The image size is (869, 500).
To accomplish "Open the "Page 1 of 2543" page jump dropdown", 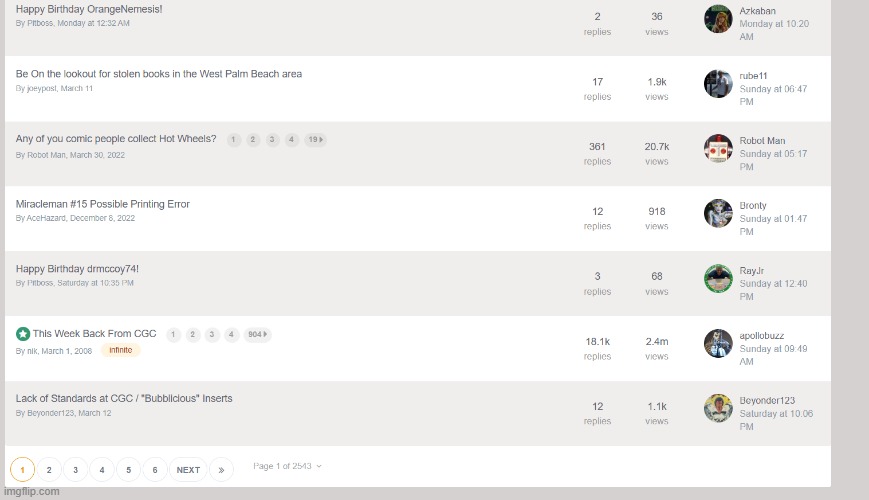I will coord(288,466).
